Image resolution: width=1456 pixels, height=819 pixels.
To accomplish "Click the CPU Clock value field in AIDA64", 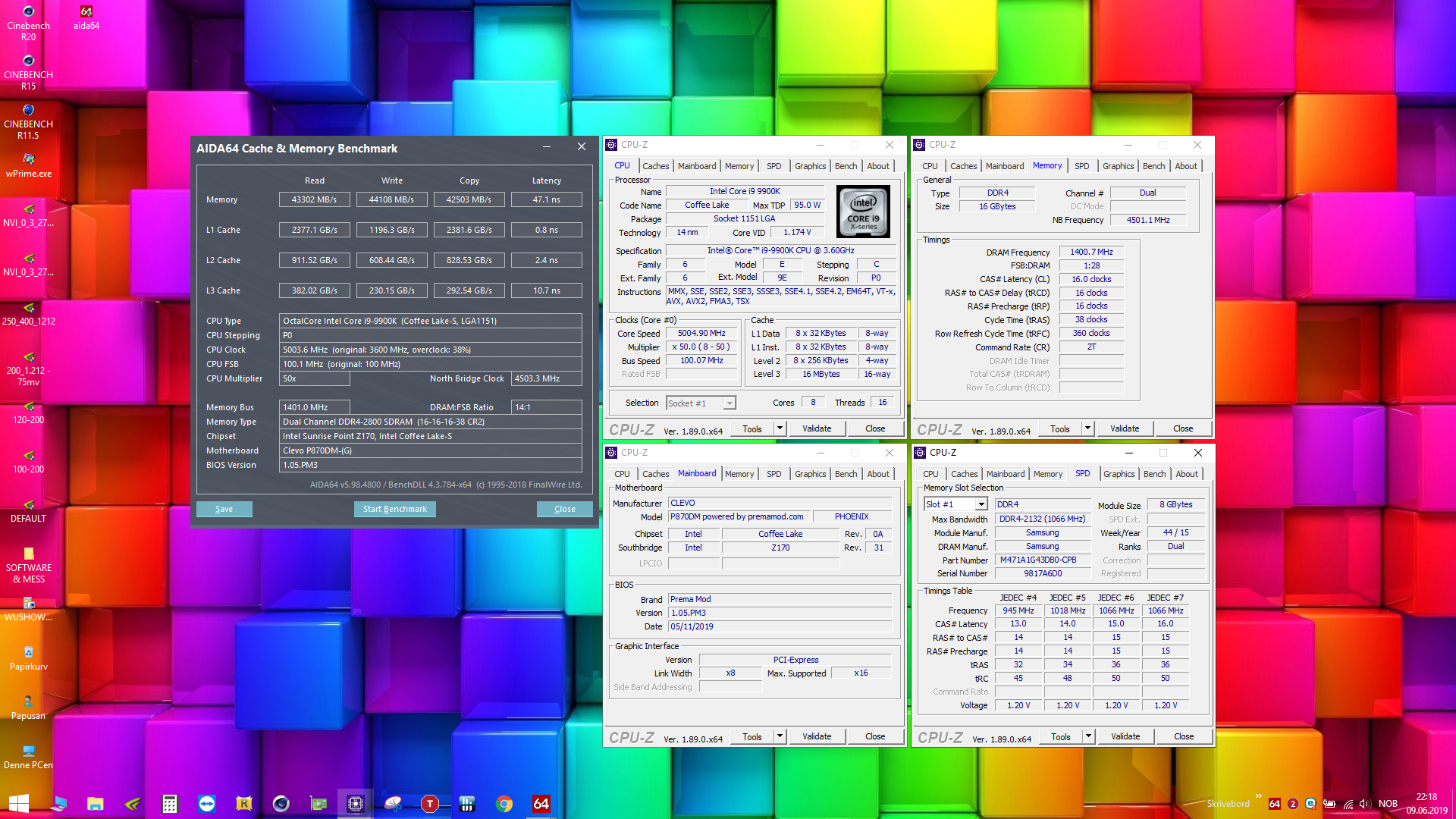I will [x=430, y=350].
